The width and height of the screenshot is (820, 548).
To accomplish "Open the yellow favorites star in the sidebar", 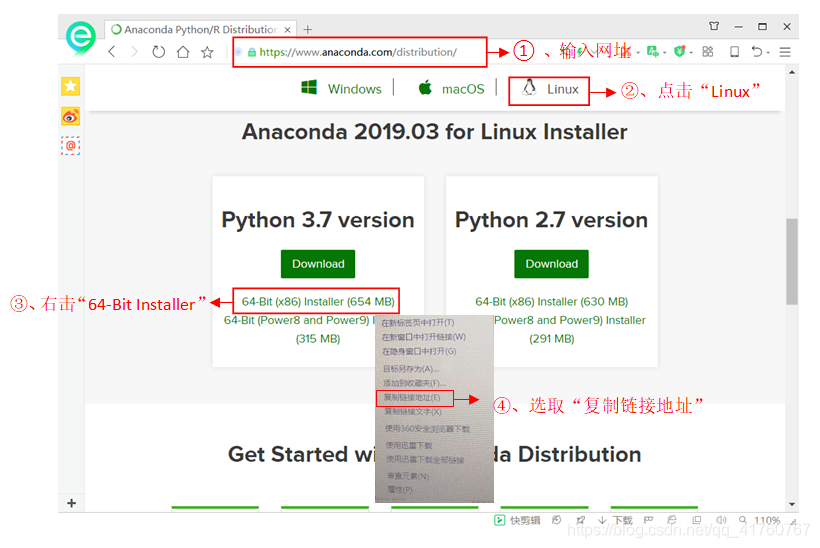I will point(71,86).
